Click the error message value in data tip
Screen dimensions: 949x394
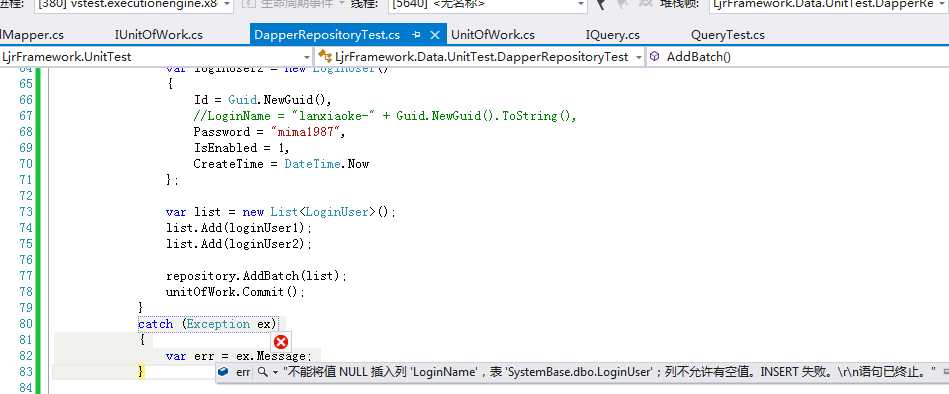pos(610,372)
